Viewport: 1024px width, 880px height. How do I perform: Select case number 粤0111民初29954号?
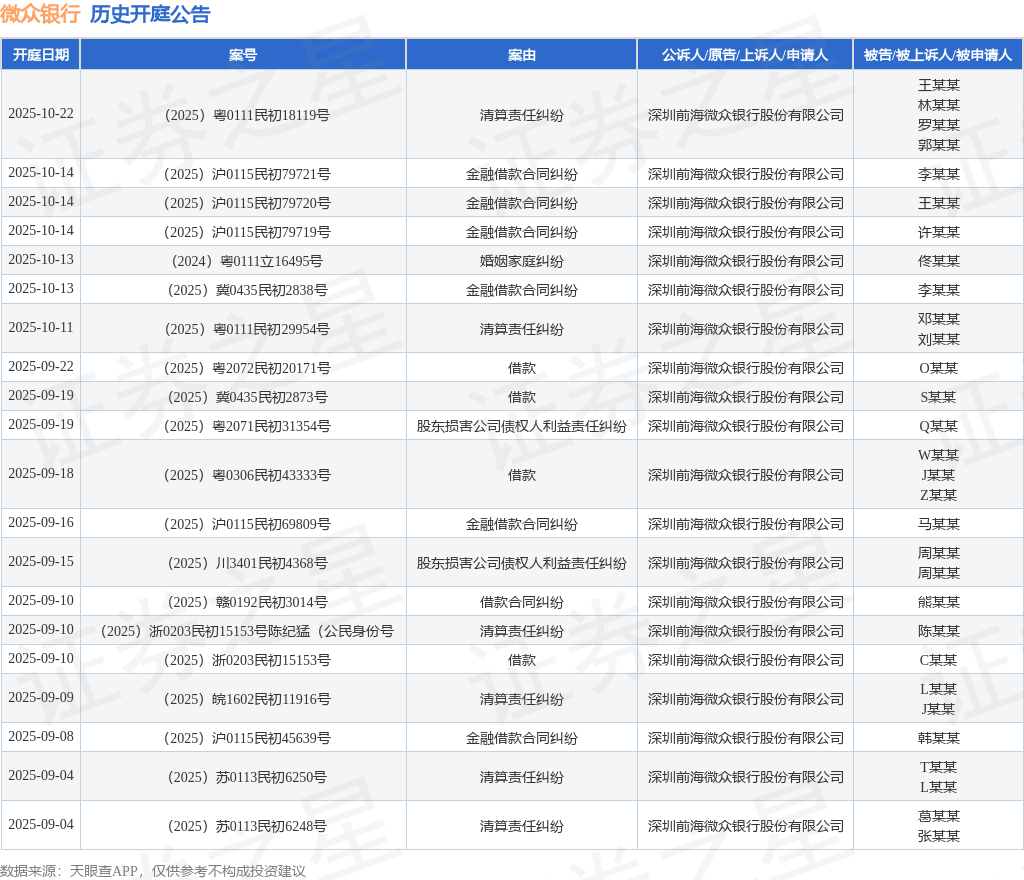point(247,329)
